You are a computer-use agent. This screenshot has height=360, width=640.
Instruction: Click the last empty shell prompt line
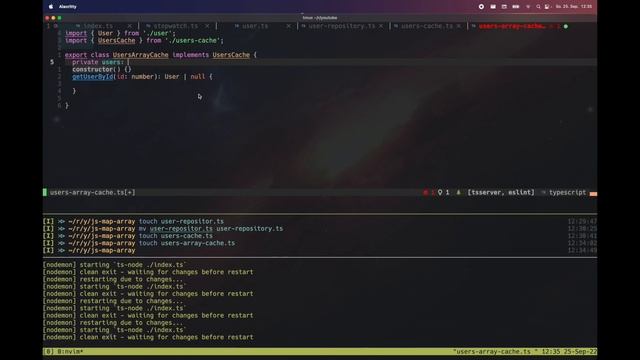(89, 251)
